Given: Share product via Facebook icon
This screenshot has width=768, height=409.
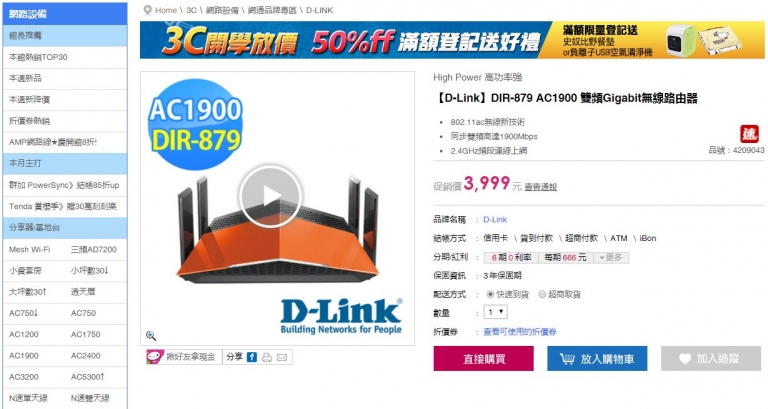Looking at the screenshot, I should click(x=252, y=357).
